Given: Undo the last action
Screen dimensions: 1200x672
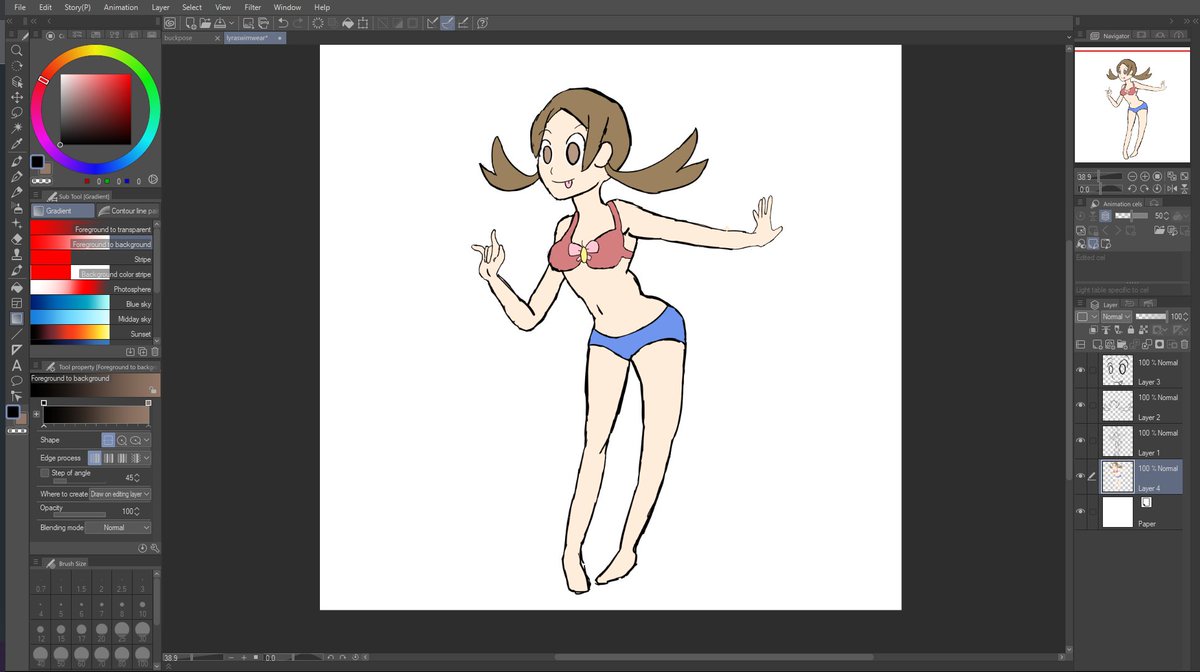Looking at the screenshot, I should coord(283,22).
